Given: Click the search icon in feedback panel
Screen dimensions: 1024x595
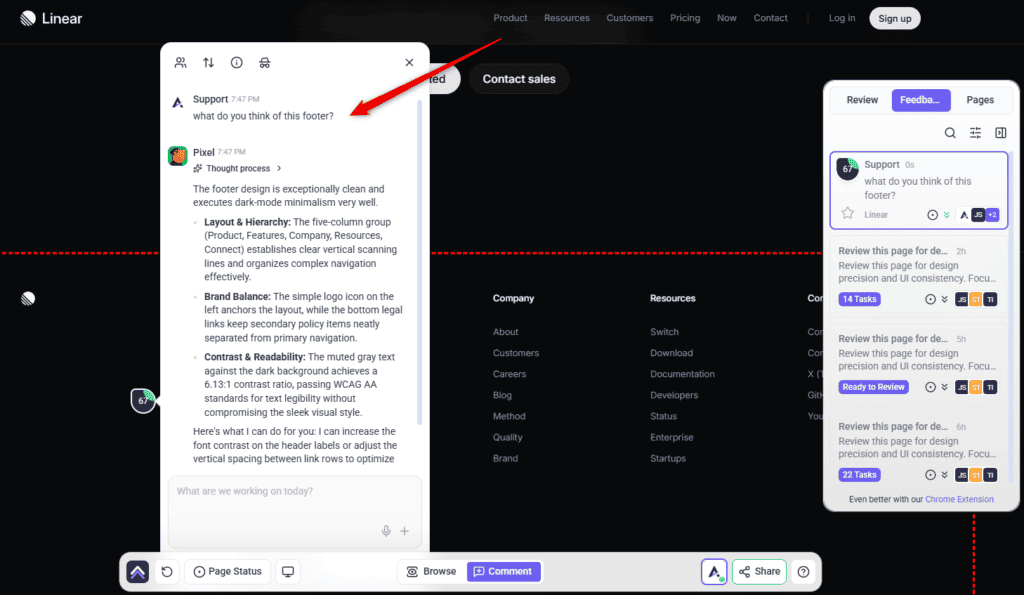Looking at the screenshot, I should tap(950, 133).
